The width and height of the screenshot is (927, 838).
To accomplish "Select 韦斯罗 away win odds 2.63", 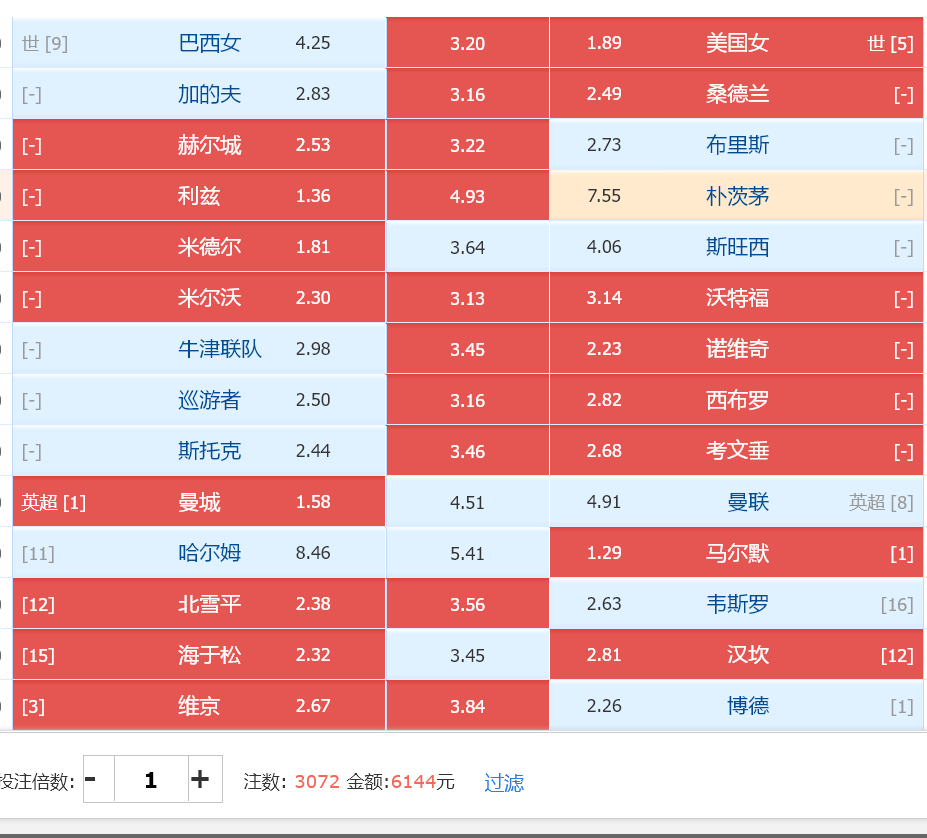I will pyautogui.click(x=736, y=604).
